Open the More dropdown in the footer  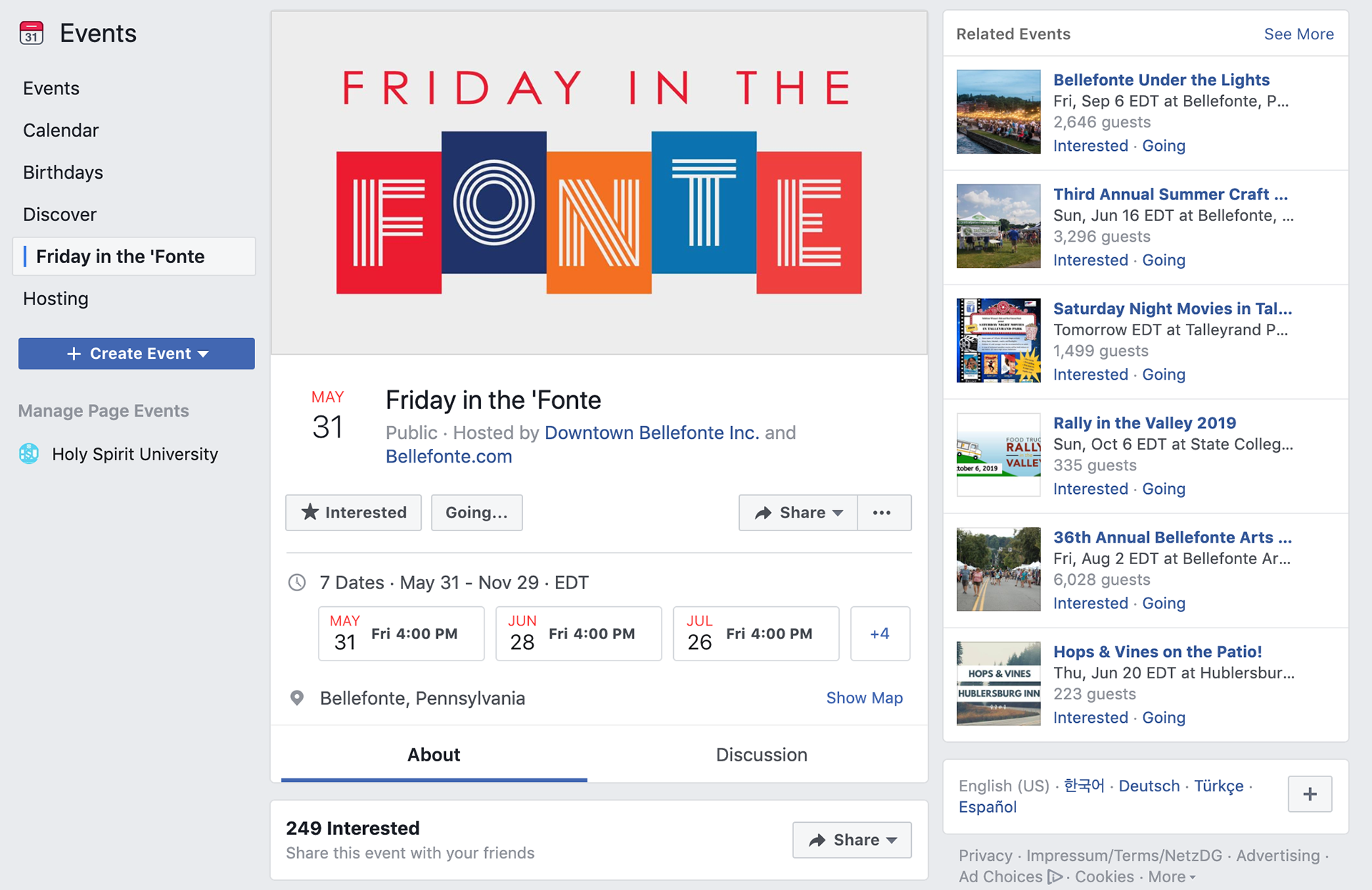tap(1171, 876)
